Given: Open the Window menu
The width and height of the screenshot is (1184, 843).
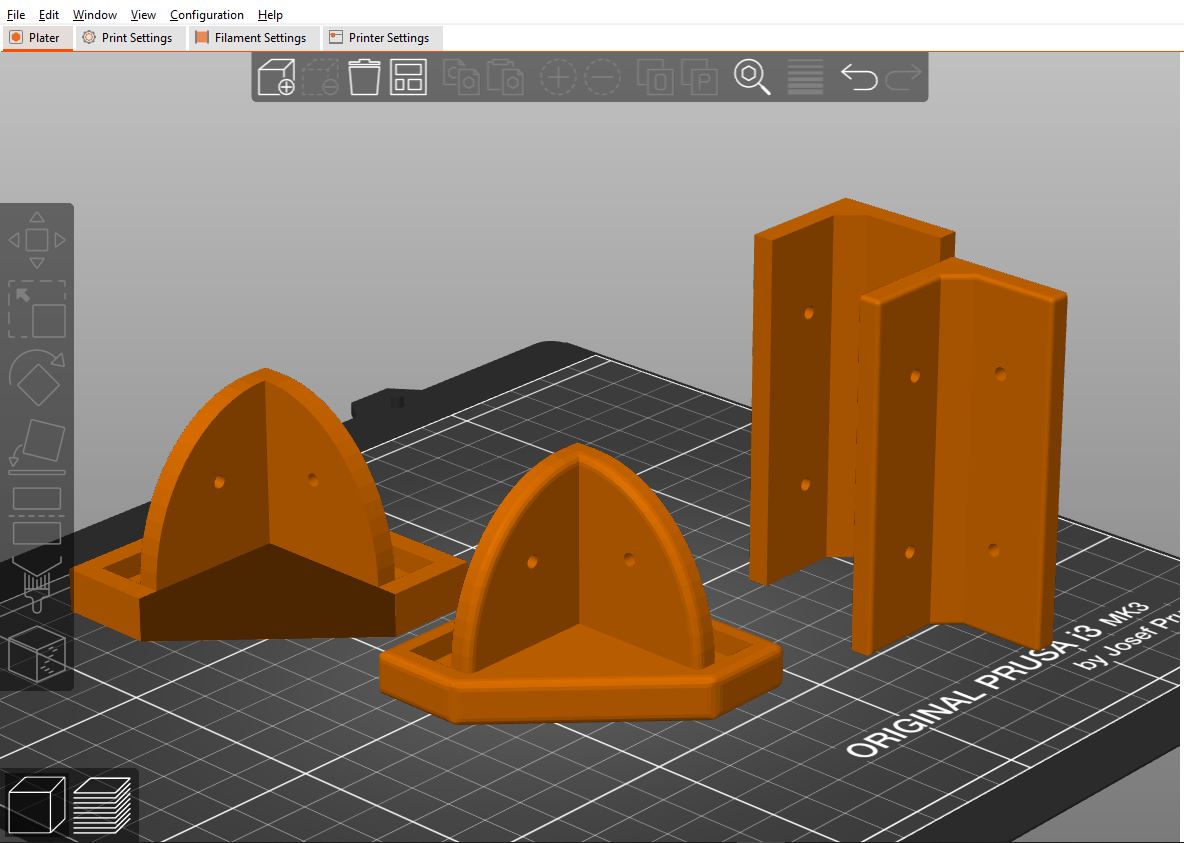Looking at the screenshot, I should 94,14.
